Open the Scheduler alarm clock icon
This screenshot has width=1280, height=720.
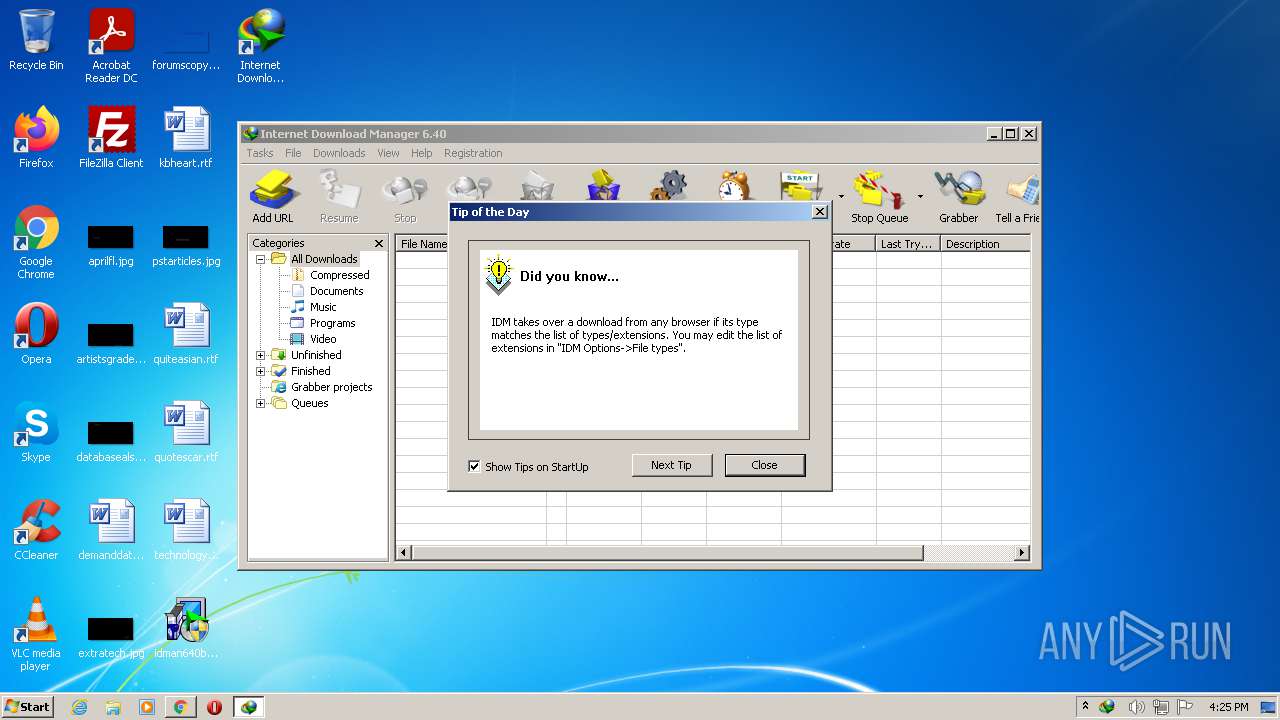[x=734, y=187]
